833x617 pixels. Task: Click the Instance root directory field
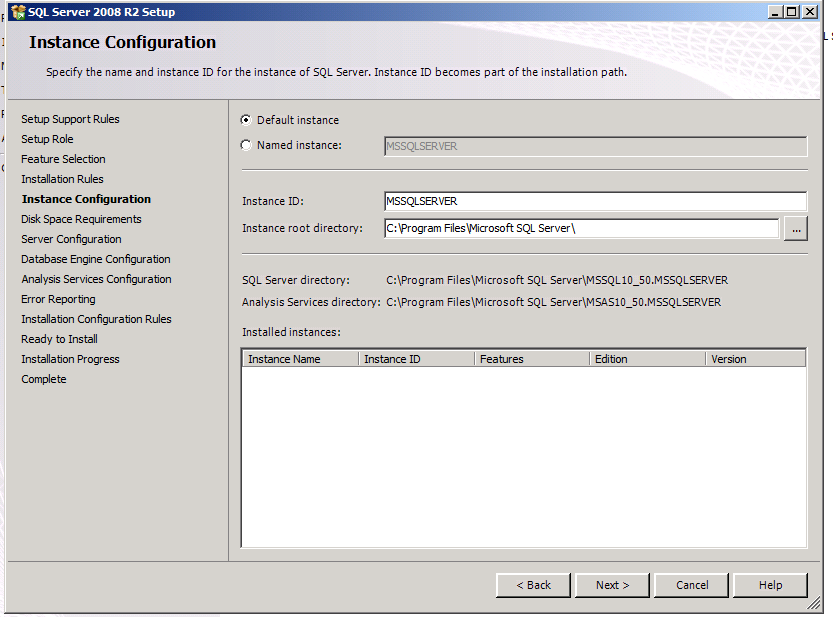click(582, 229)
